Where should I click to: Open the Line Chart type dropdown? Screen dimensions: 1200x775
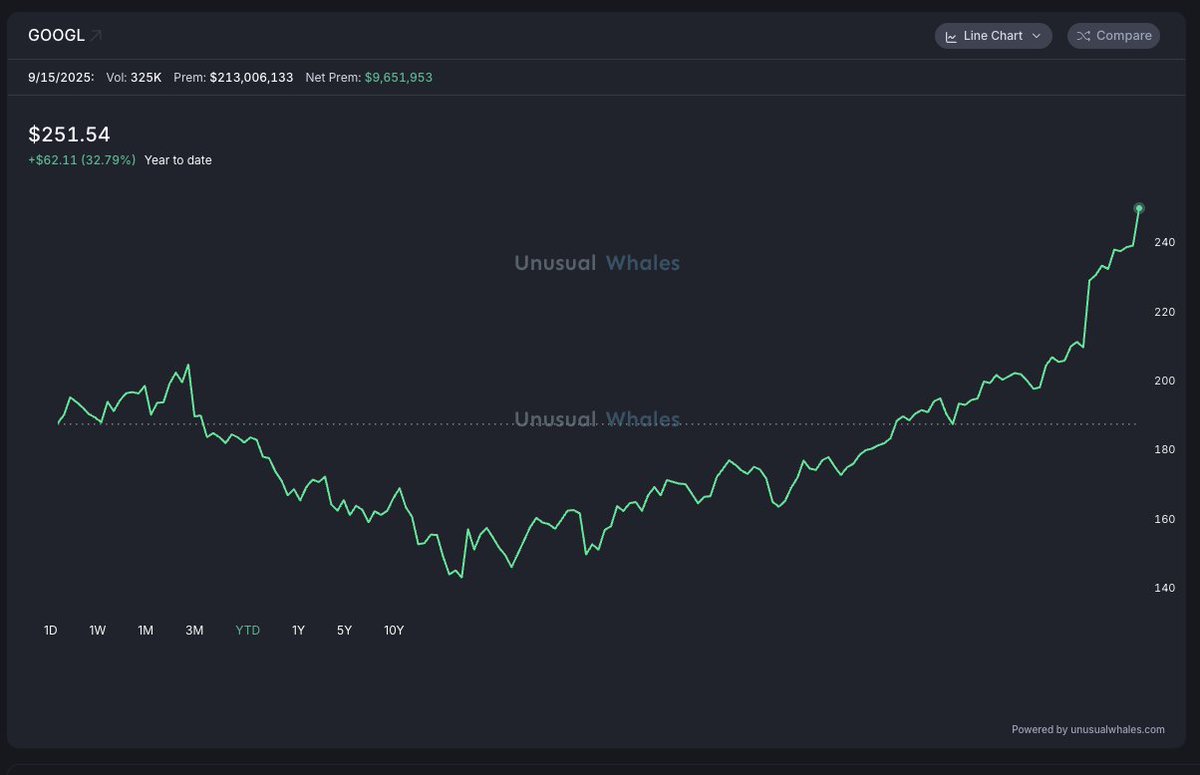(993, 35)
